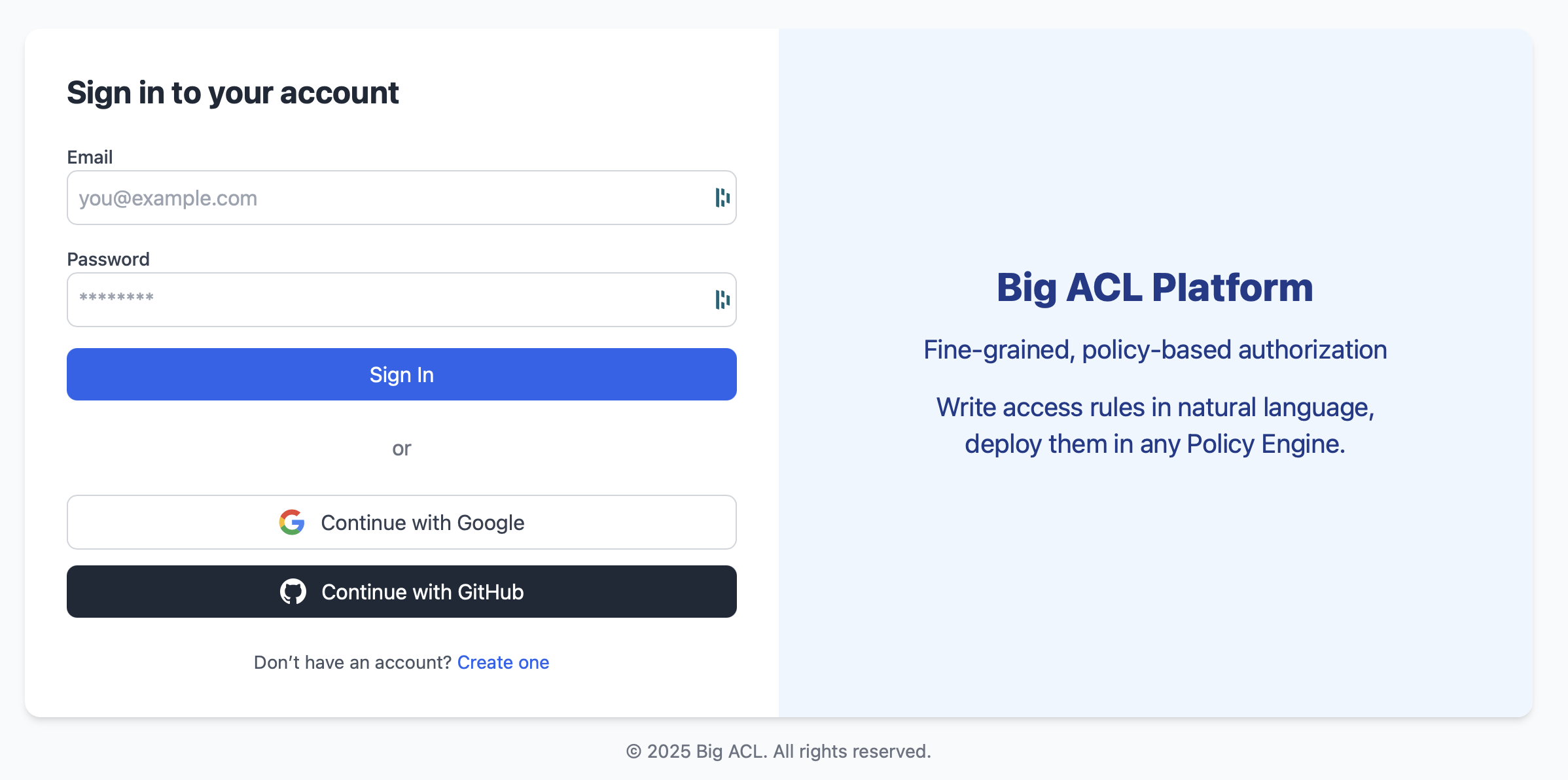Screen dimensions: 1568x780
Task: Click the "Don't have an account?" text
Action: pyautogui.click(x=352, y=662)
